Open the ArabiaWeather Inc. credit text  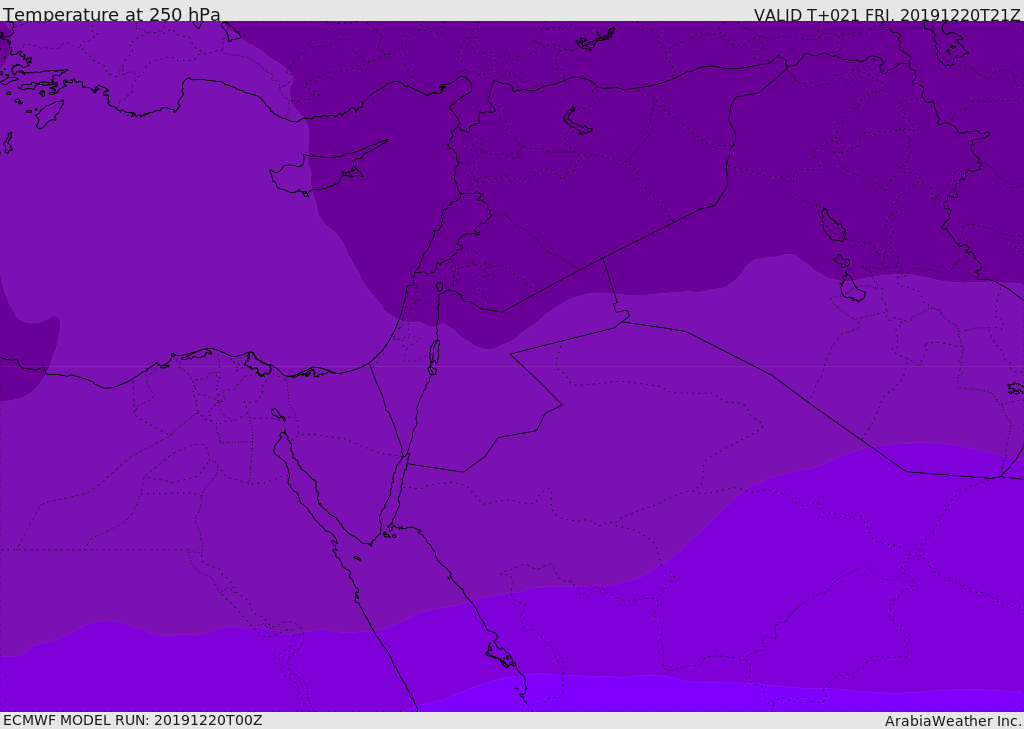(953, 721)
